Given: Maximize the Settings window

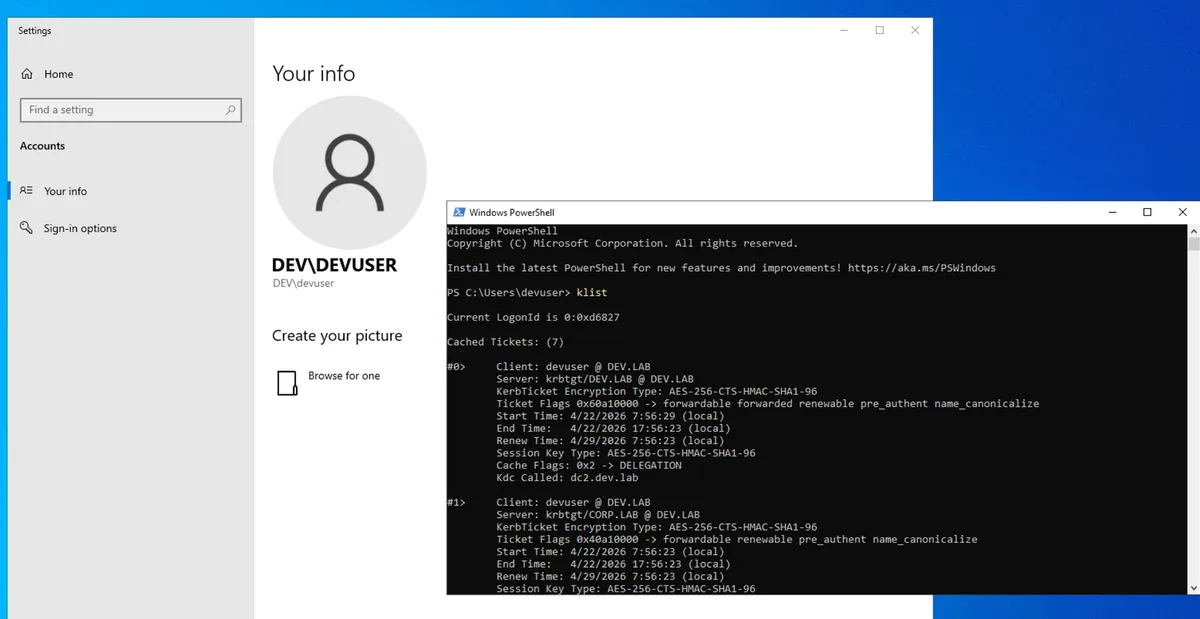Looking at the screenshot, I should coord(879,31).
